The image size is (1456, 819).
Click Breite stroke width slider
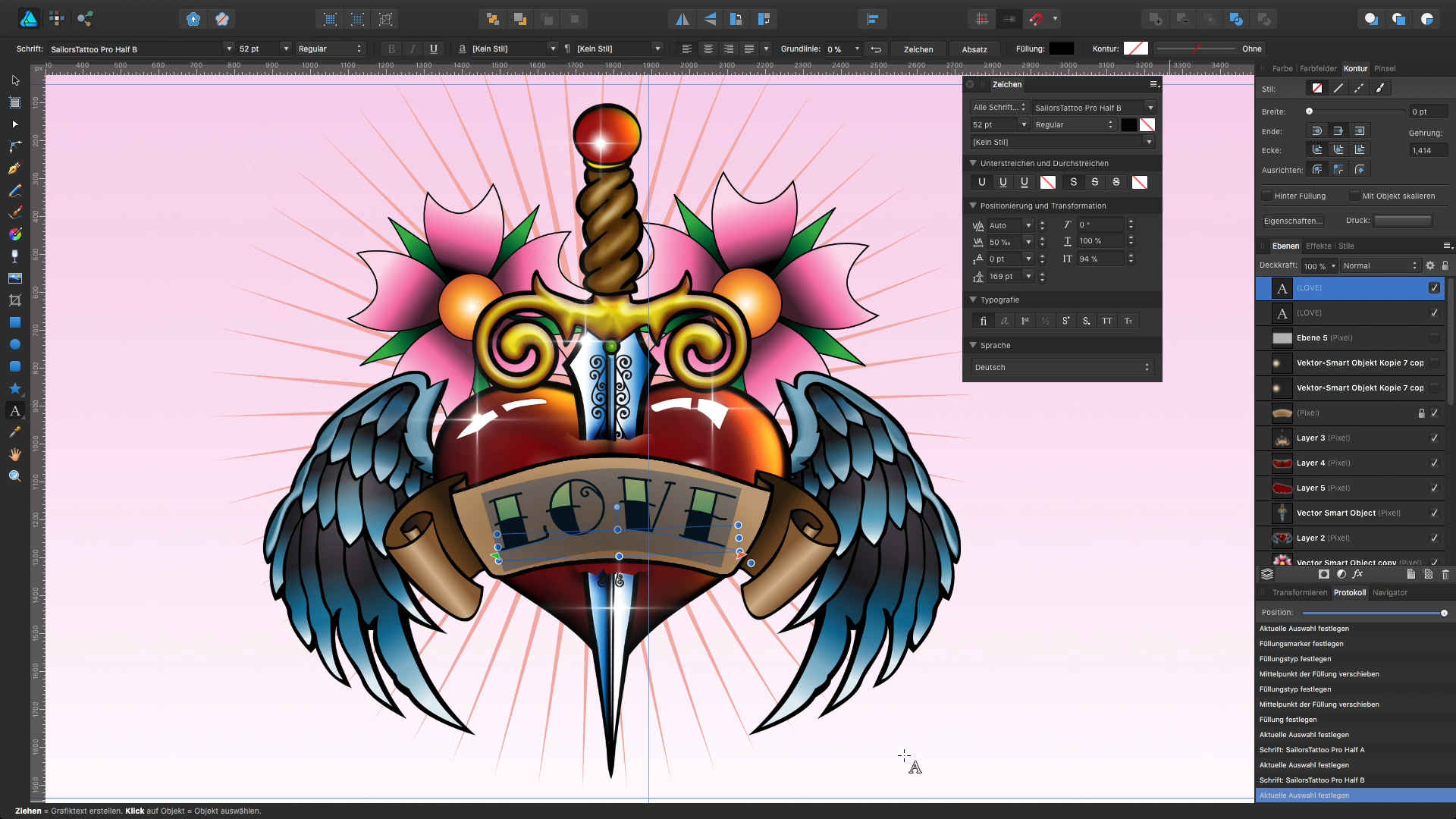[x=1357, y=111]
